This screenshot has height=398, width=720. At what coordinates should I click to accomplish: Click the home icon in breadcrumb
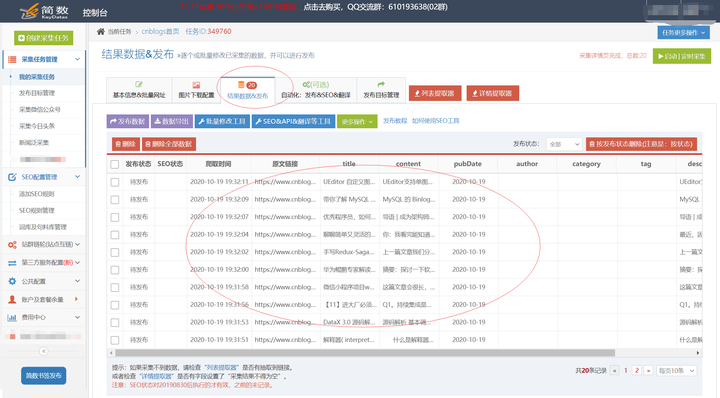tap(101, 32)
